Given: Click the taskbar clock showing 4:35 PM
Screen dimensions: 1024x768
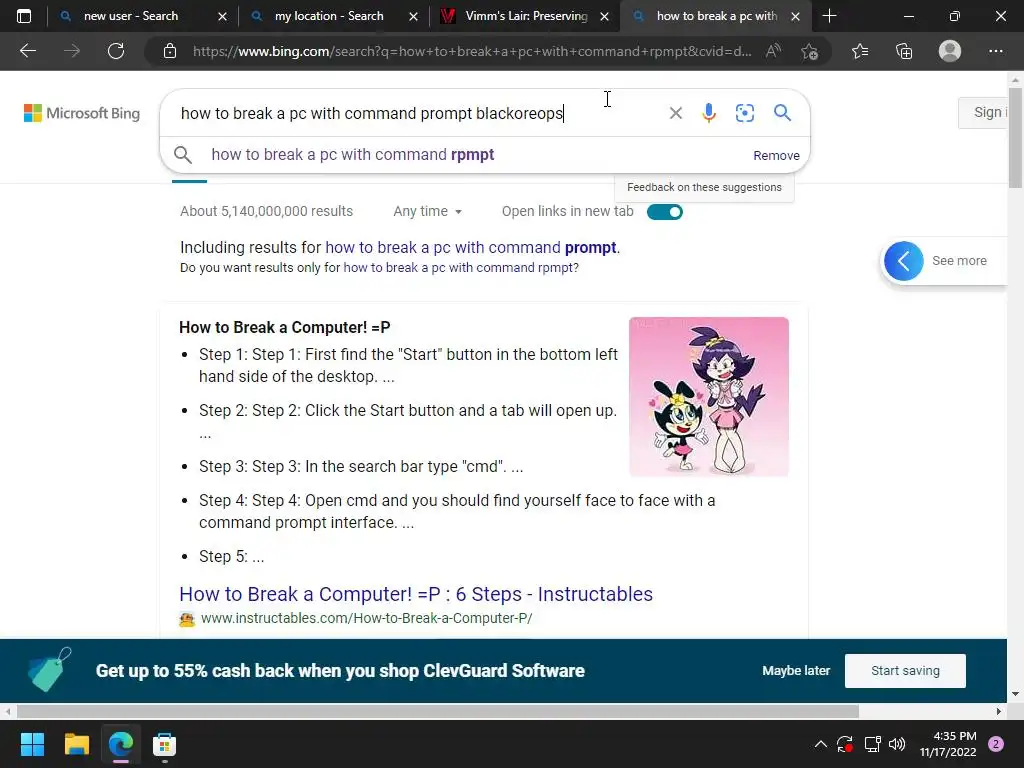Looking at the screenshot, I should point(948,744).
